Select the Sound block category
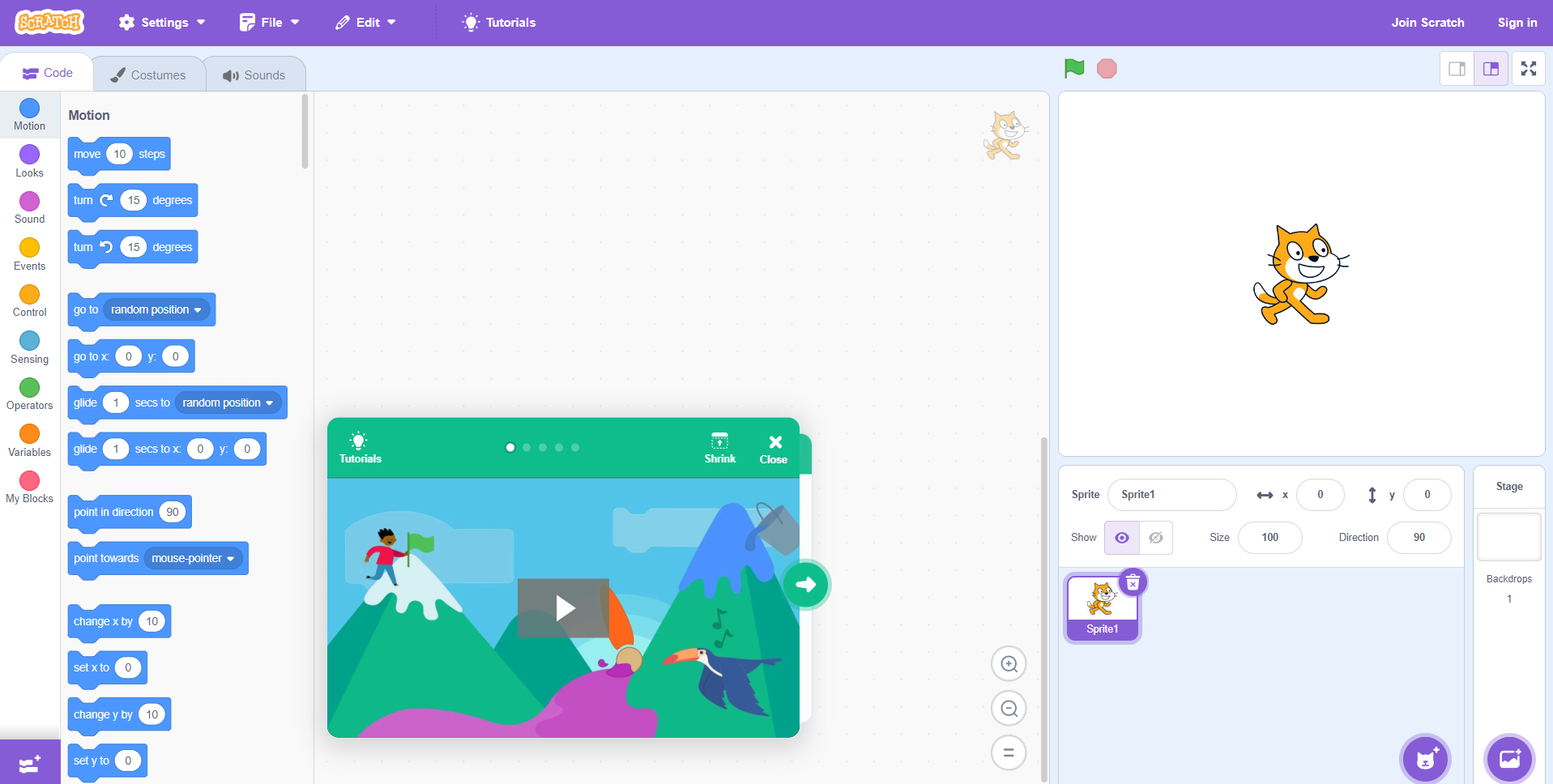The width and height of the screenshot is (1553, 784). point(30,207)
